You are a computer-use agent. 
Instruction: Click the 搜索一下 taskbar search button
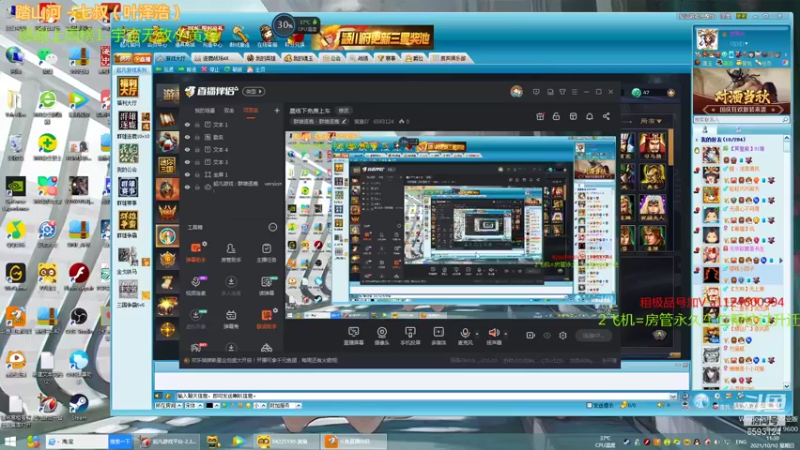[x=120, y=441]
